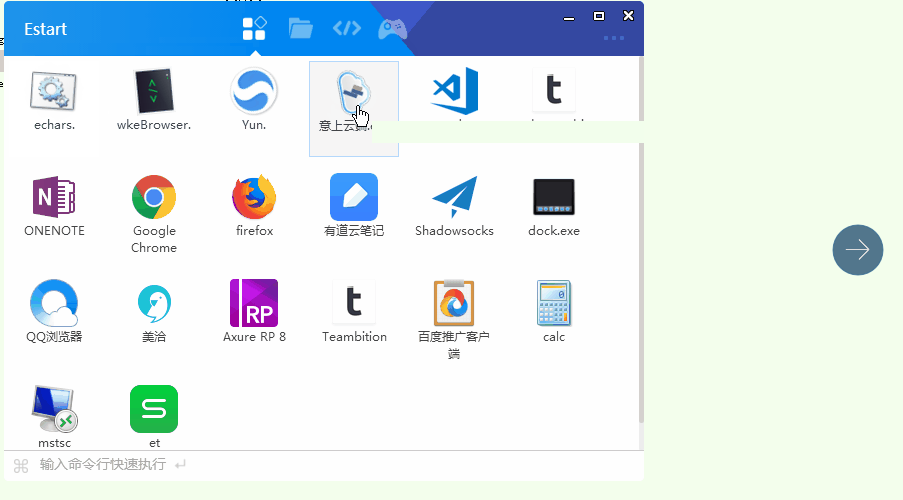
Task: Open 百度推广客户端
Action: coord(454,303)
